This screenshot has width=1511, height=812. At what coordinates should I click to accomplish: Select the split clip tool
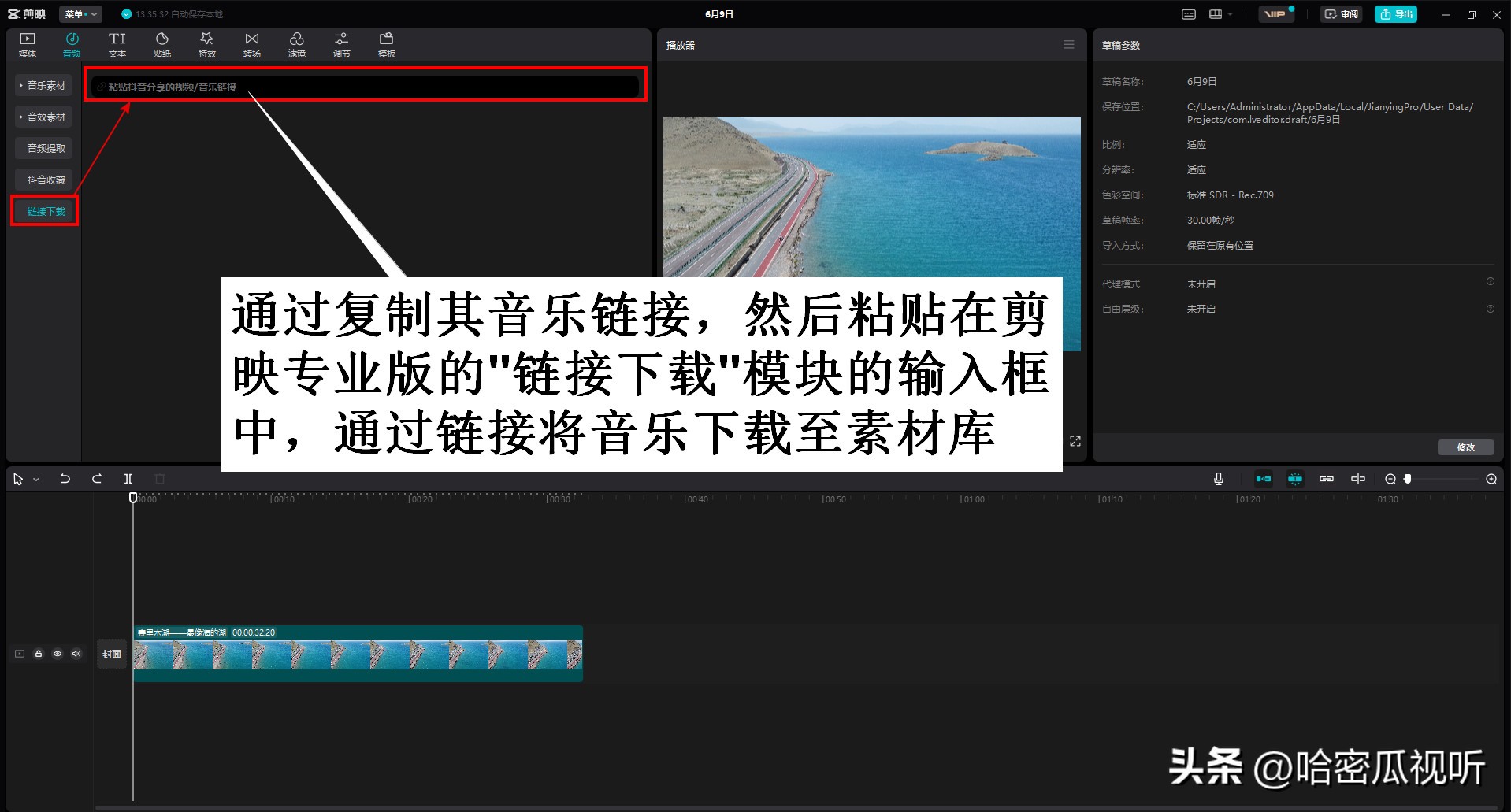pyautogui.click(x=128, y=479)
